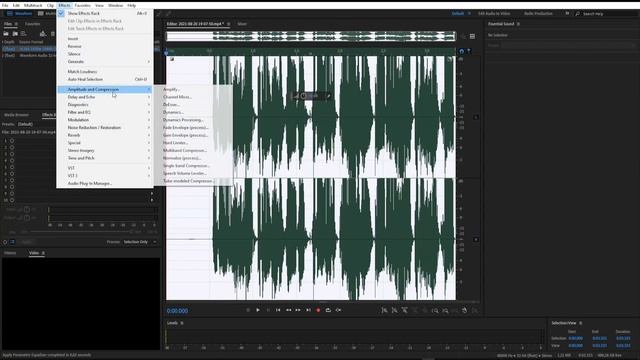Screen dimensions: 640x360
Task: Open the Favorites menu
Action: (82, 5)
